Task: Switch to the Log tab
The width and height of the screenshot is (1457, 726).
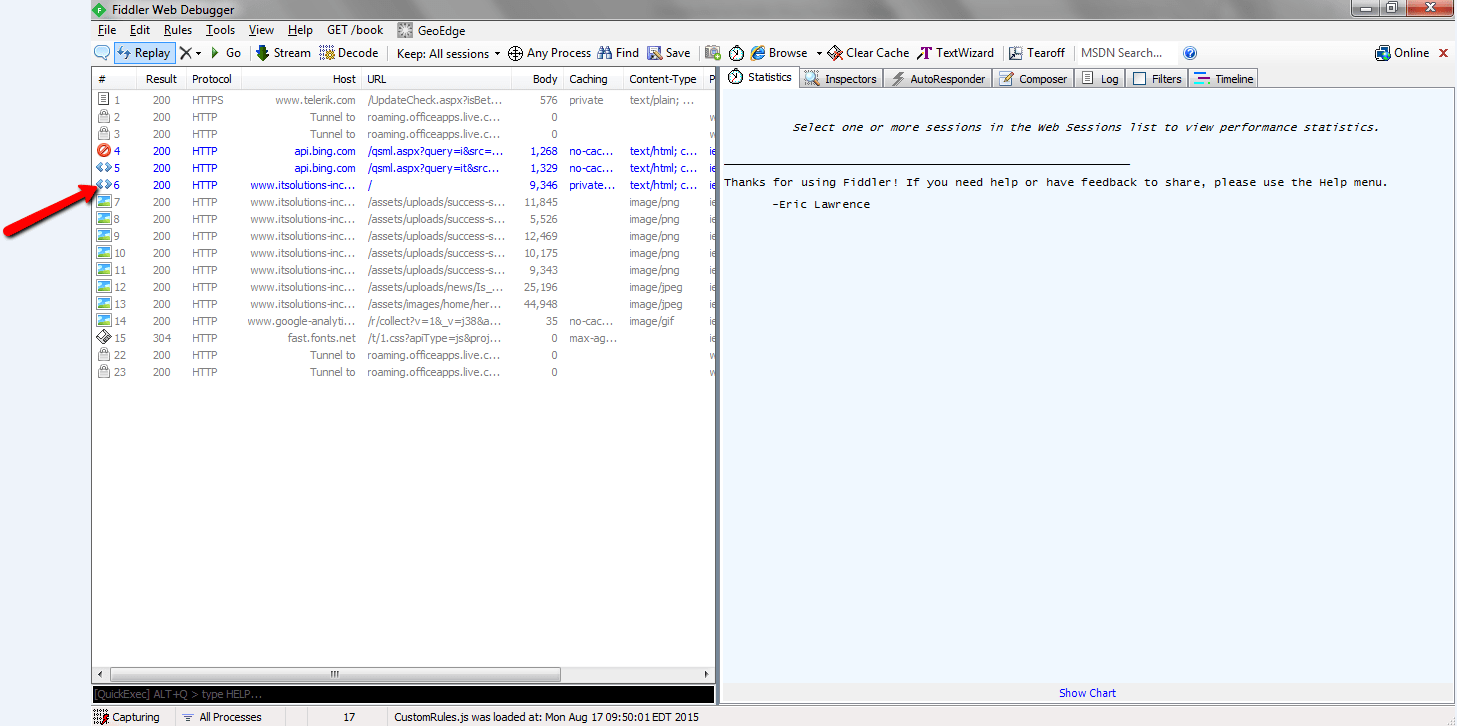Action: click(x=1101, y=79)
